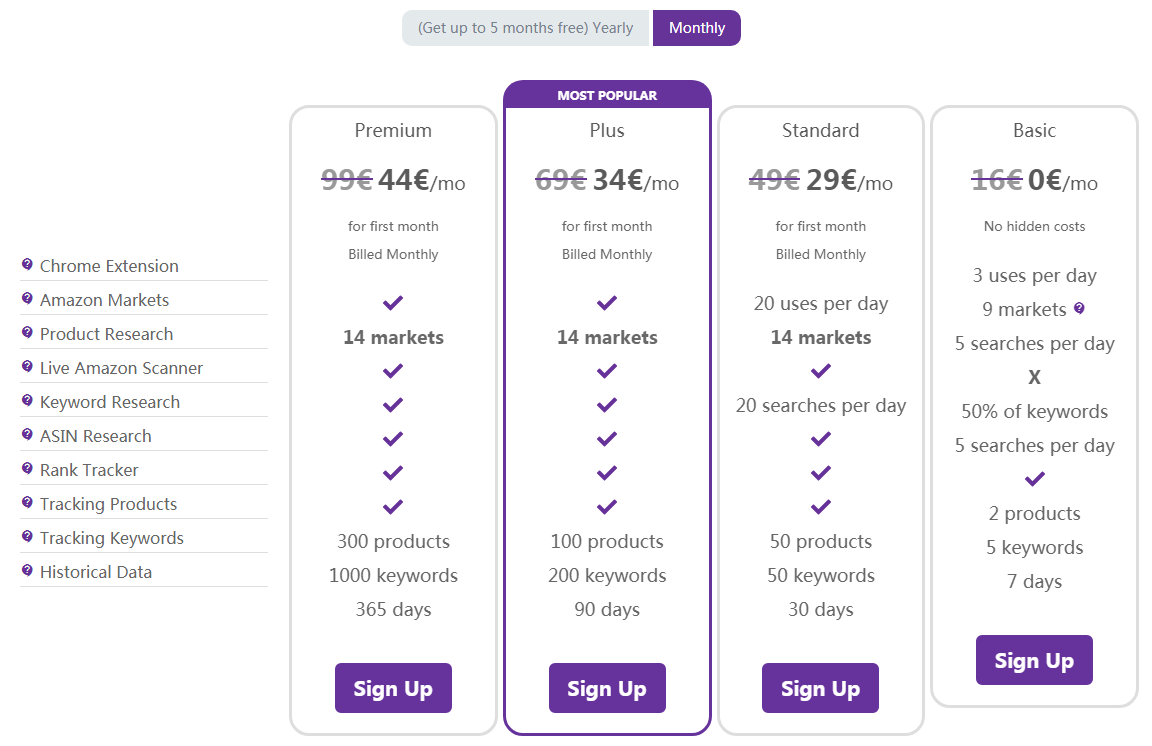The width and height of the screenshot is (1152, 746).
Task: Select the Monthly billing toggle
Action: point(696,28)
